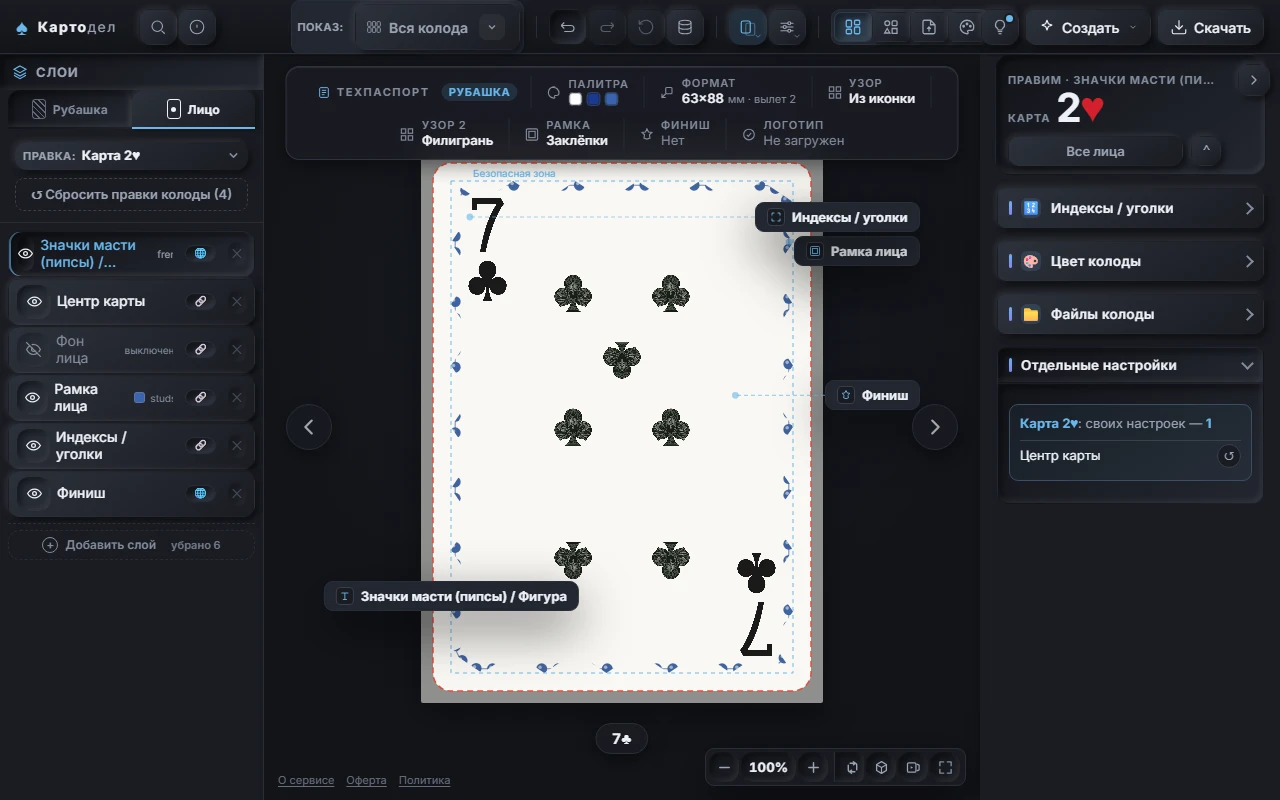Expand the Индексы / уголки section on right panel

coord(1130,208)
